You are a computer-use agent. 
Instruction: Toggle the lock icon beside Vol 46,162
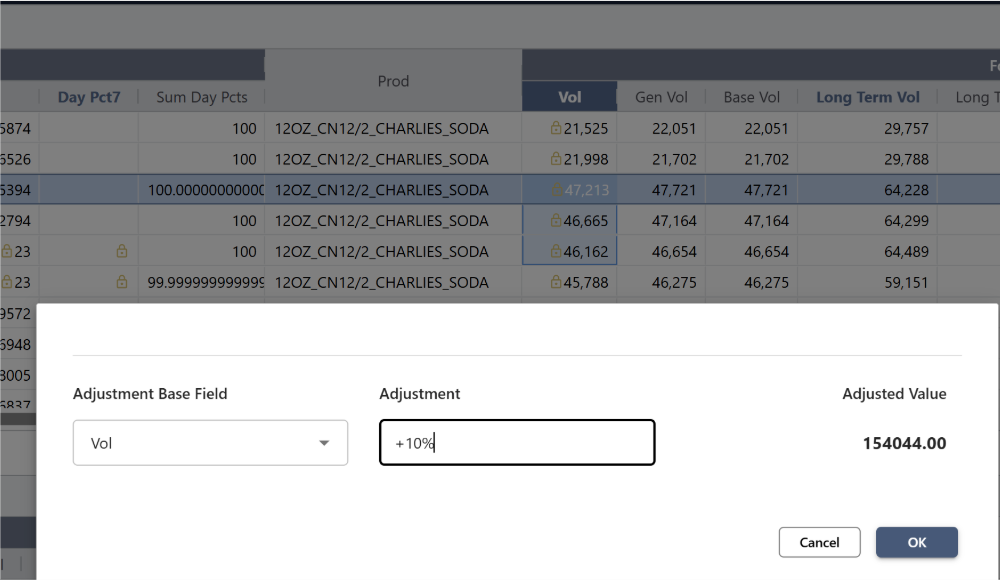pyautogui.click(x=556, y=252)
